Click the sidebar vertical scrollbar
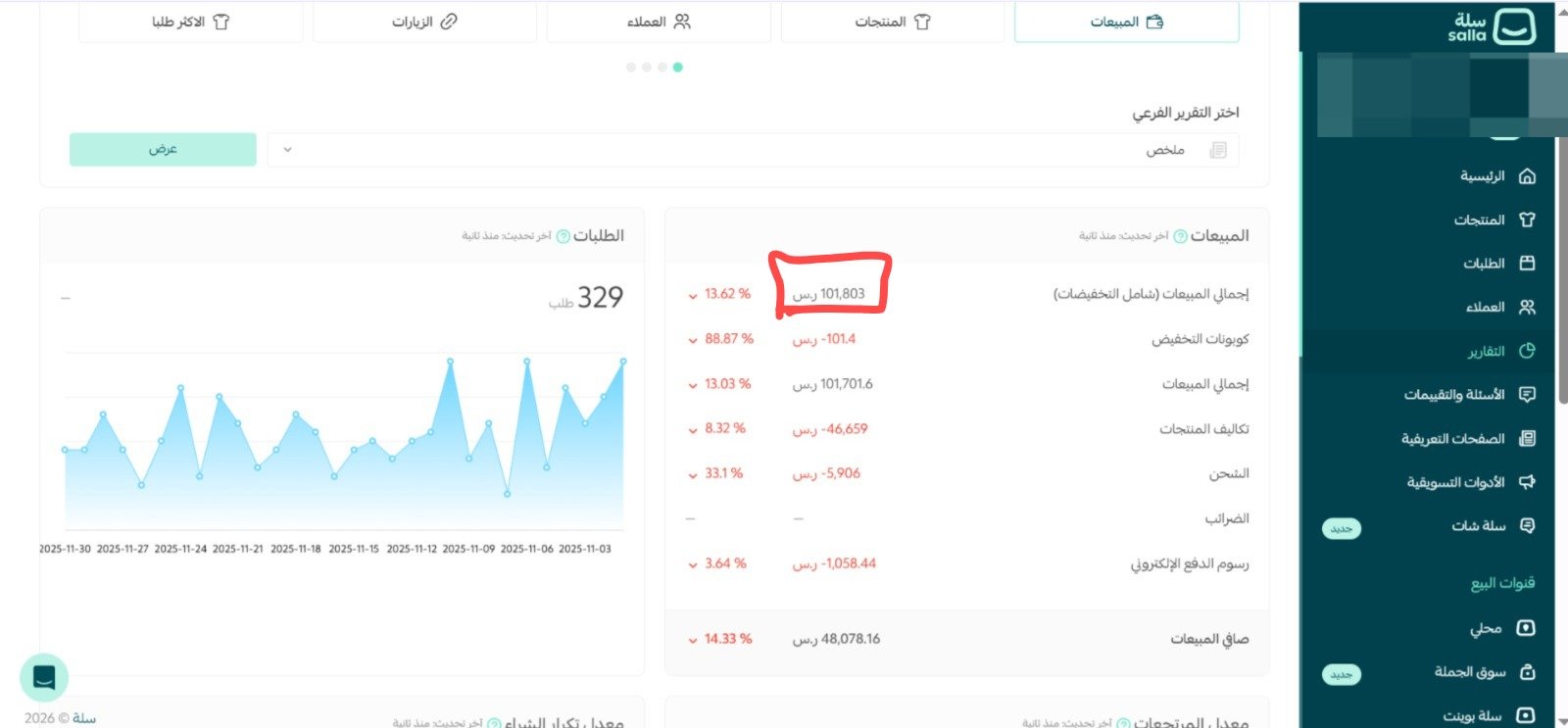 tap(1562, 269)
